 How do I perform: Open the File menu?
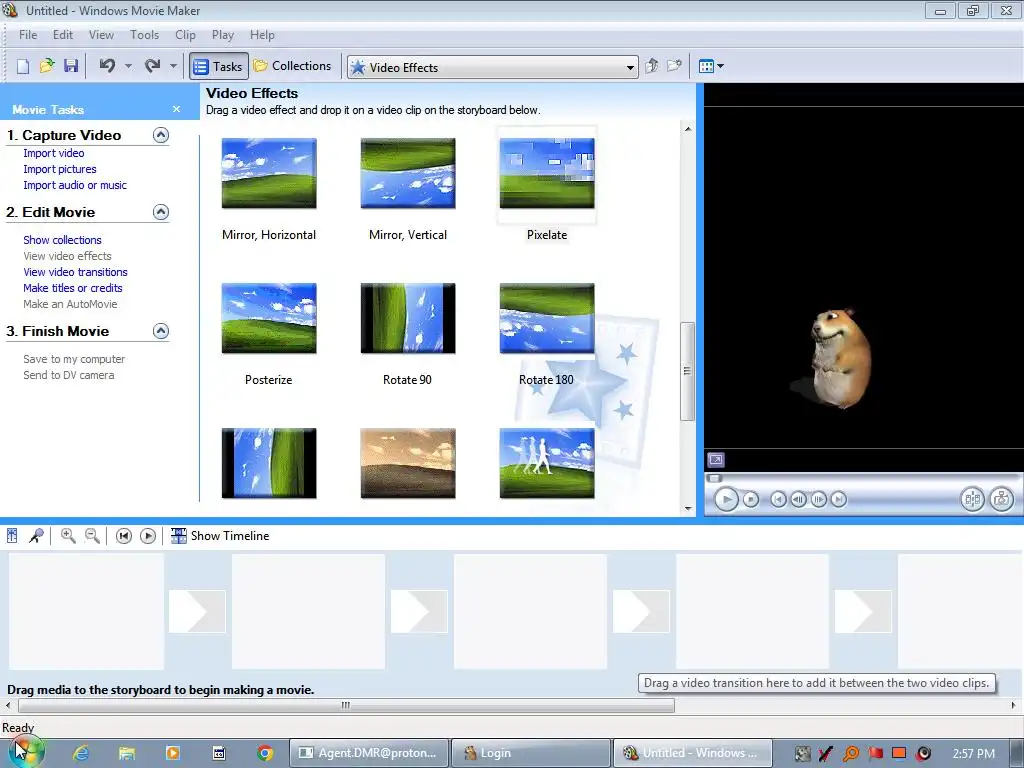tap(28, 35)
